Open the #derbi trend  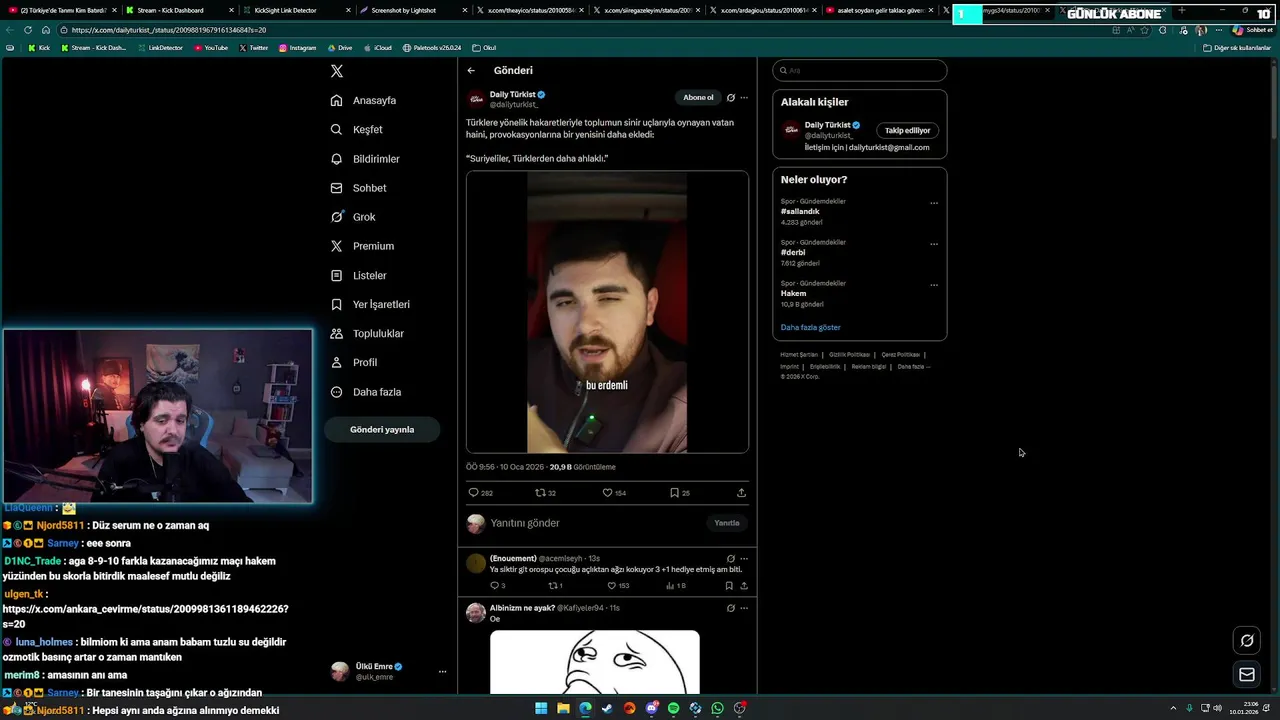click(x=793, y=253)
